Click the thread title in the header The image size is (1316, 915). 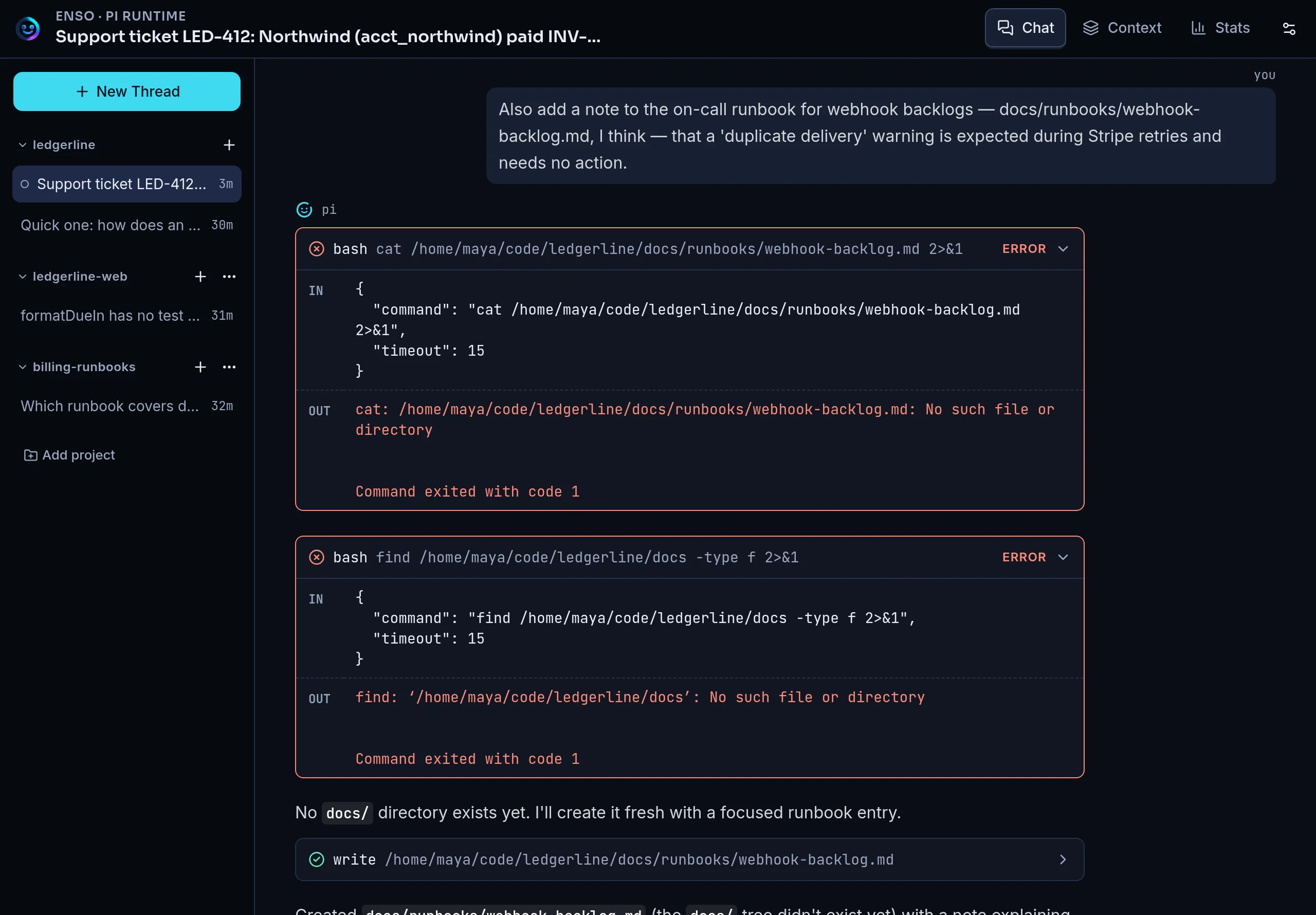coord(328,36)
